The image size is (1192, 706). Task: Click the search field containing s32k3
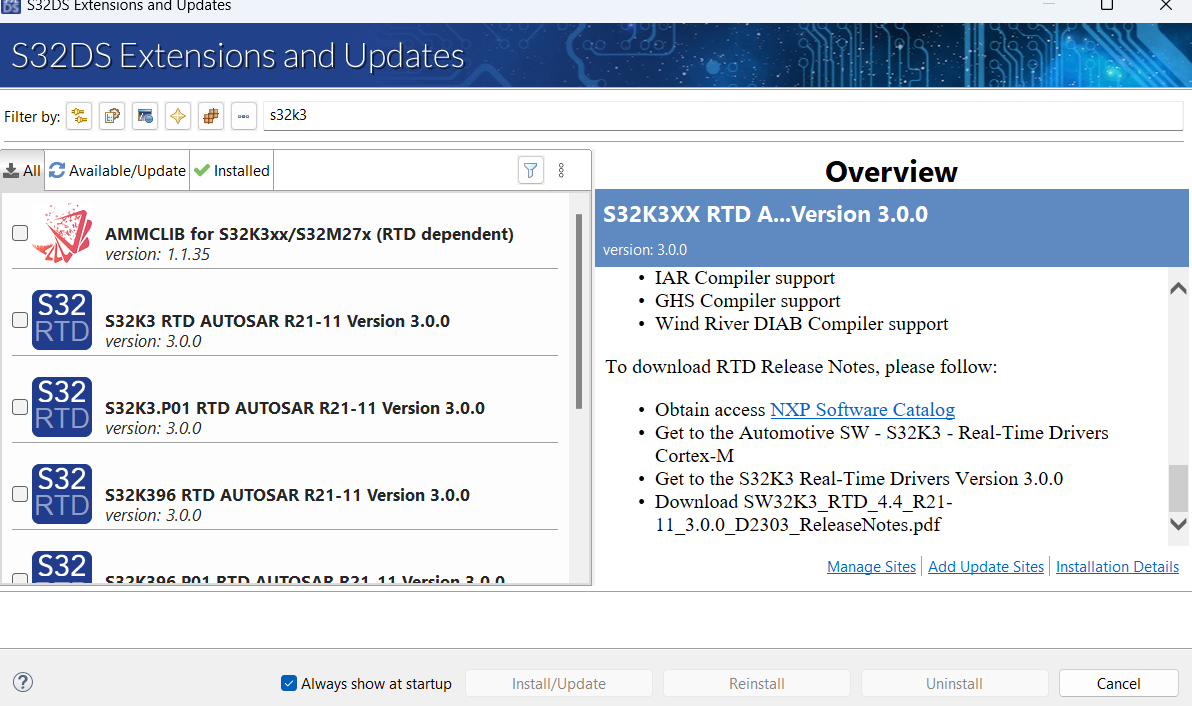click(x=723, y=116)
